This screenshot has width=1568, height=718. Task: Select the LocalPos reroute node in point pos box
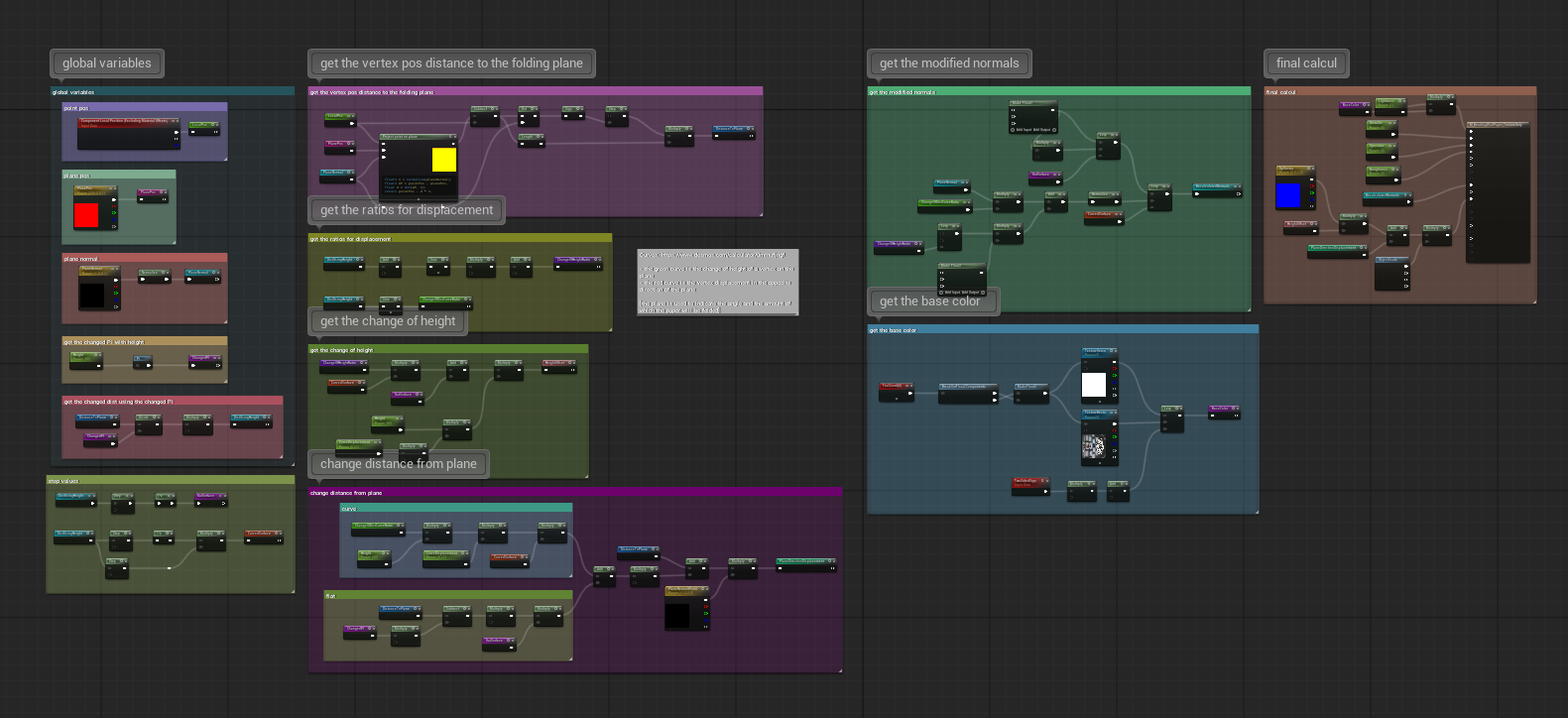204,128
